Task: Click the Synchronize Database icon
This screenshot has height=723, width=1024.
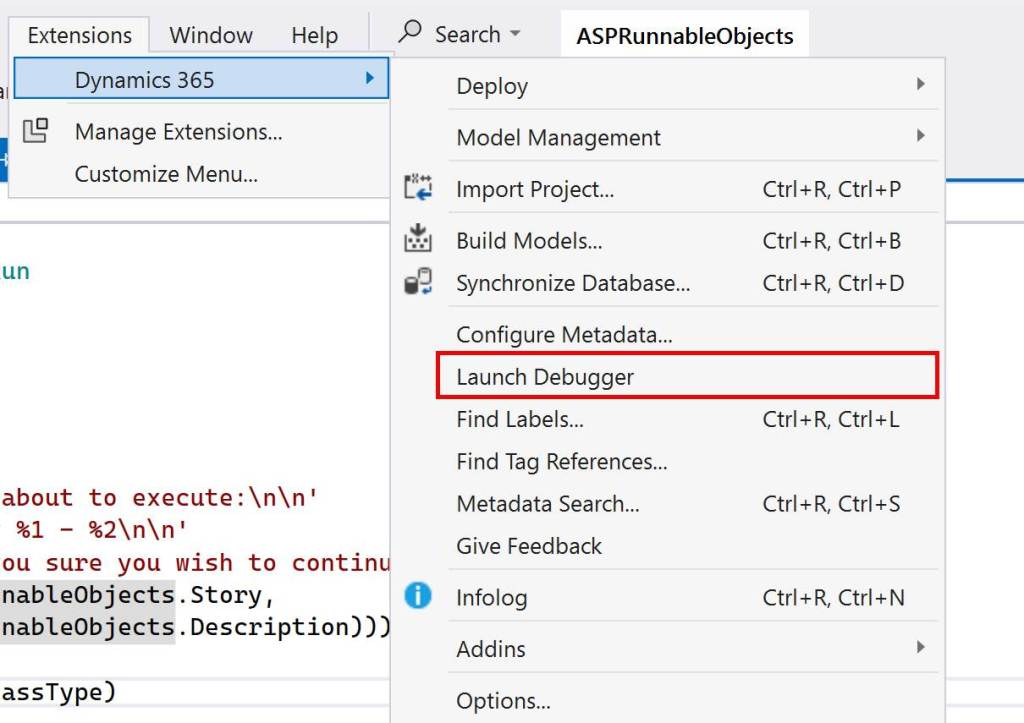Action: point(417,283)
